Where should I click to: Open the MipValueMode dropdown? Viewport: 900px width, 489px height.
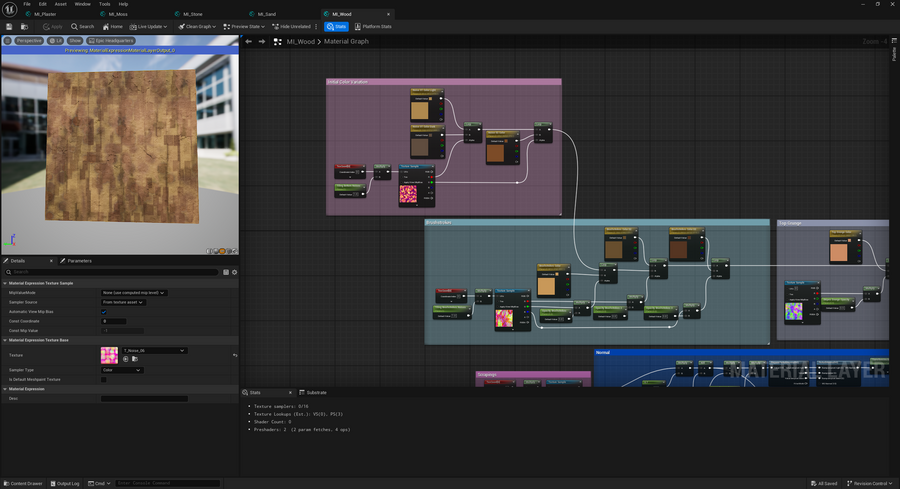[135, 292]
